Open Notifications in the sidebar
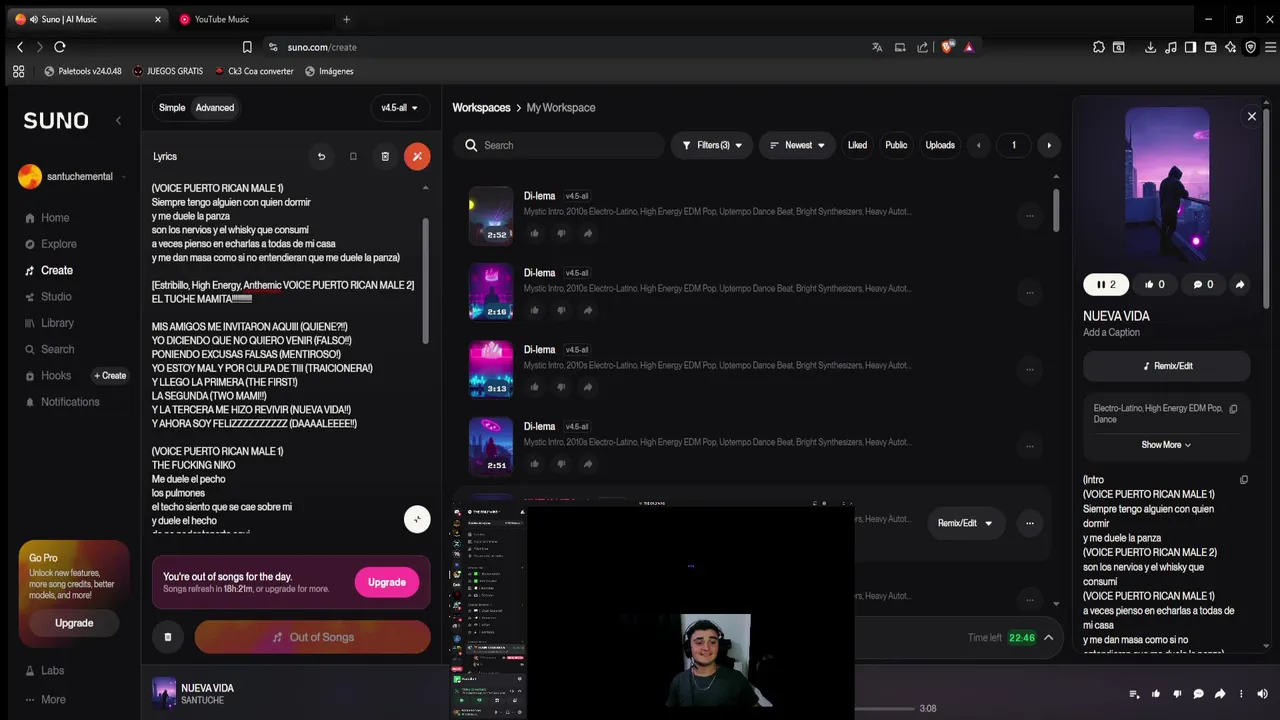The height and width of the screenshot is (720, 1280). click(x=70, y=402)
